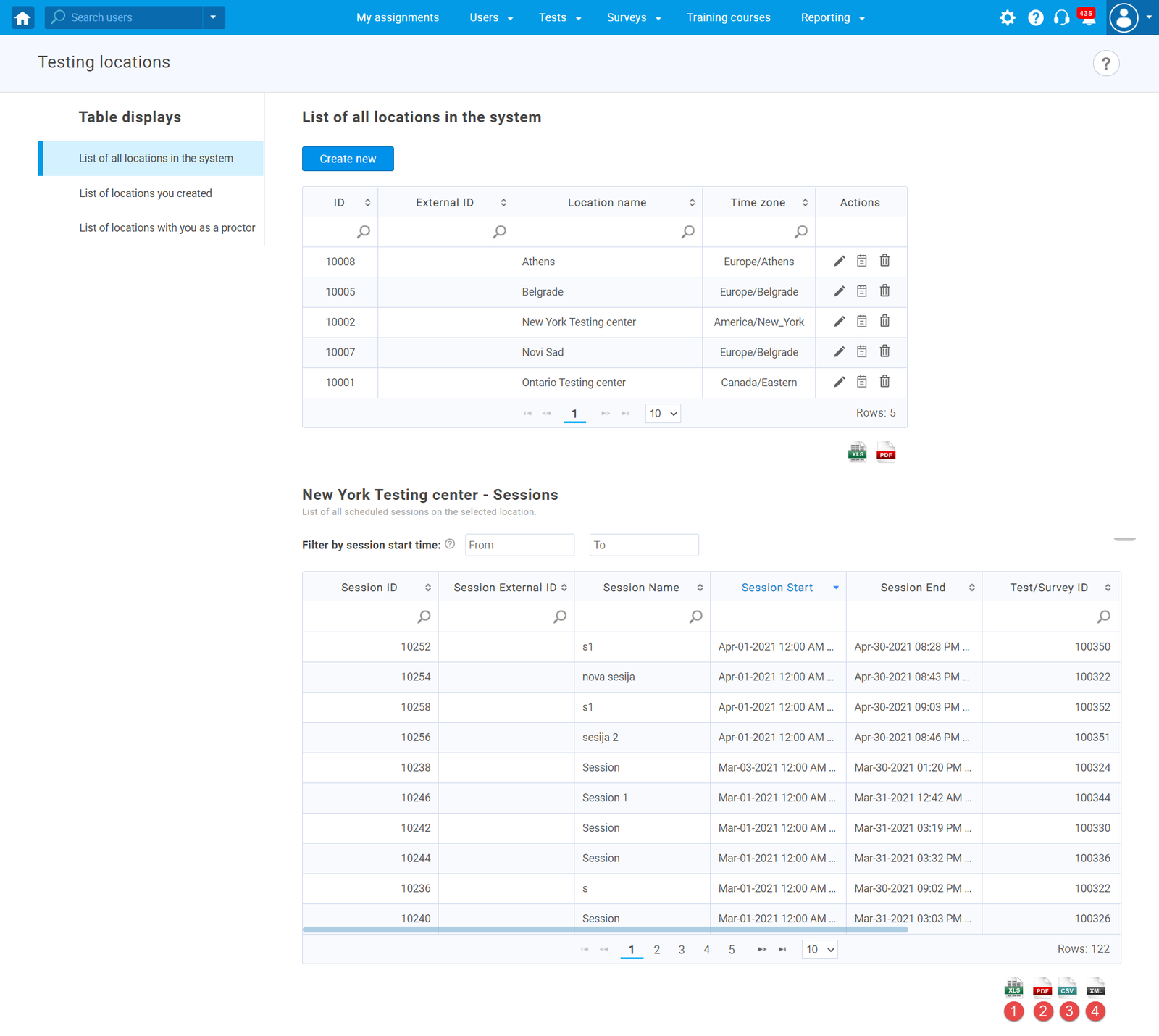Expand the Reporting menu dropdown
The image size is (1159, 1036).
click(x=832, y=17)
